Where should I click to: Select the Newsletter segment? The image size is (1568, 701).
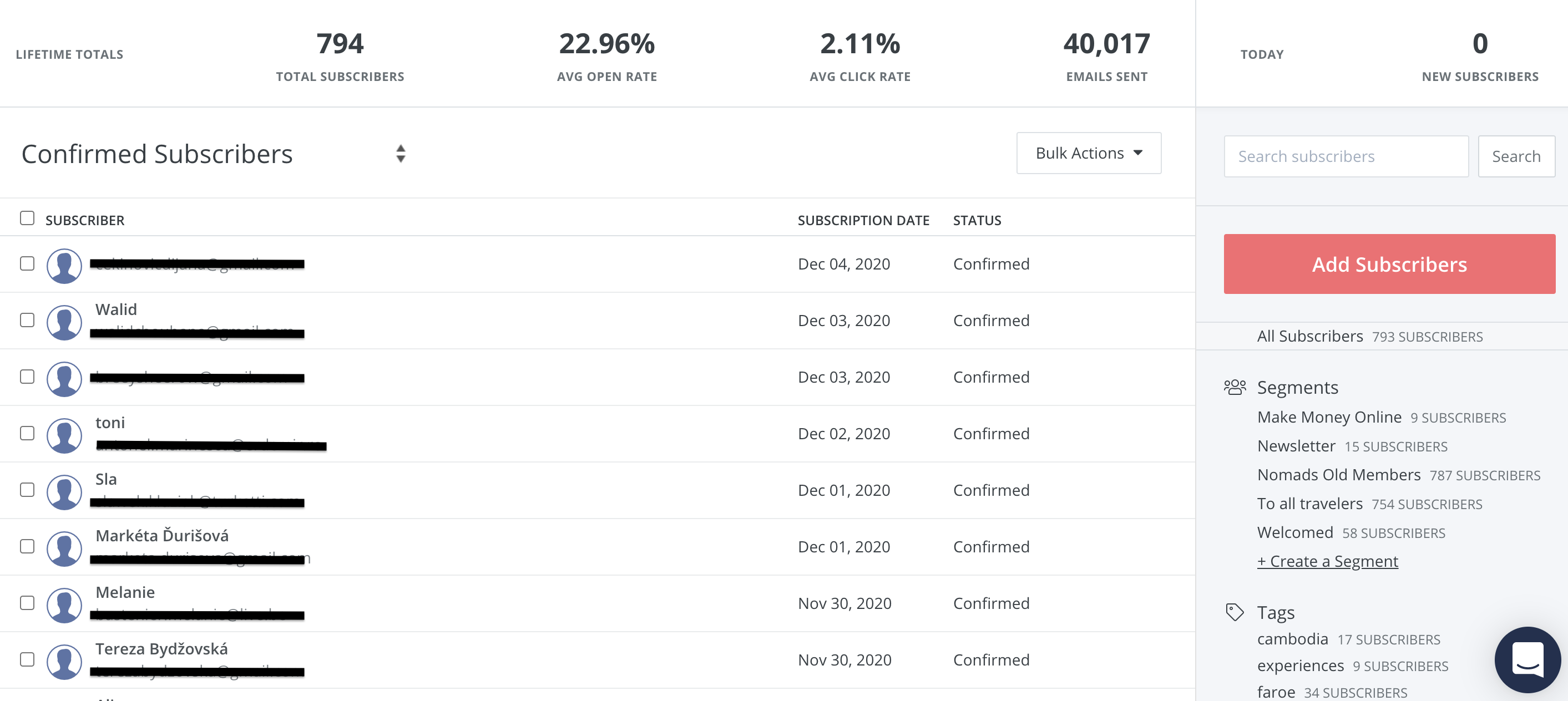(x=1296, y=445)
